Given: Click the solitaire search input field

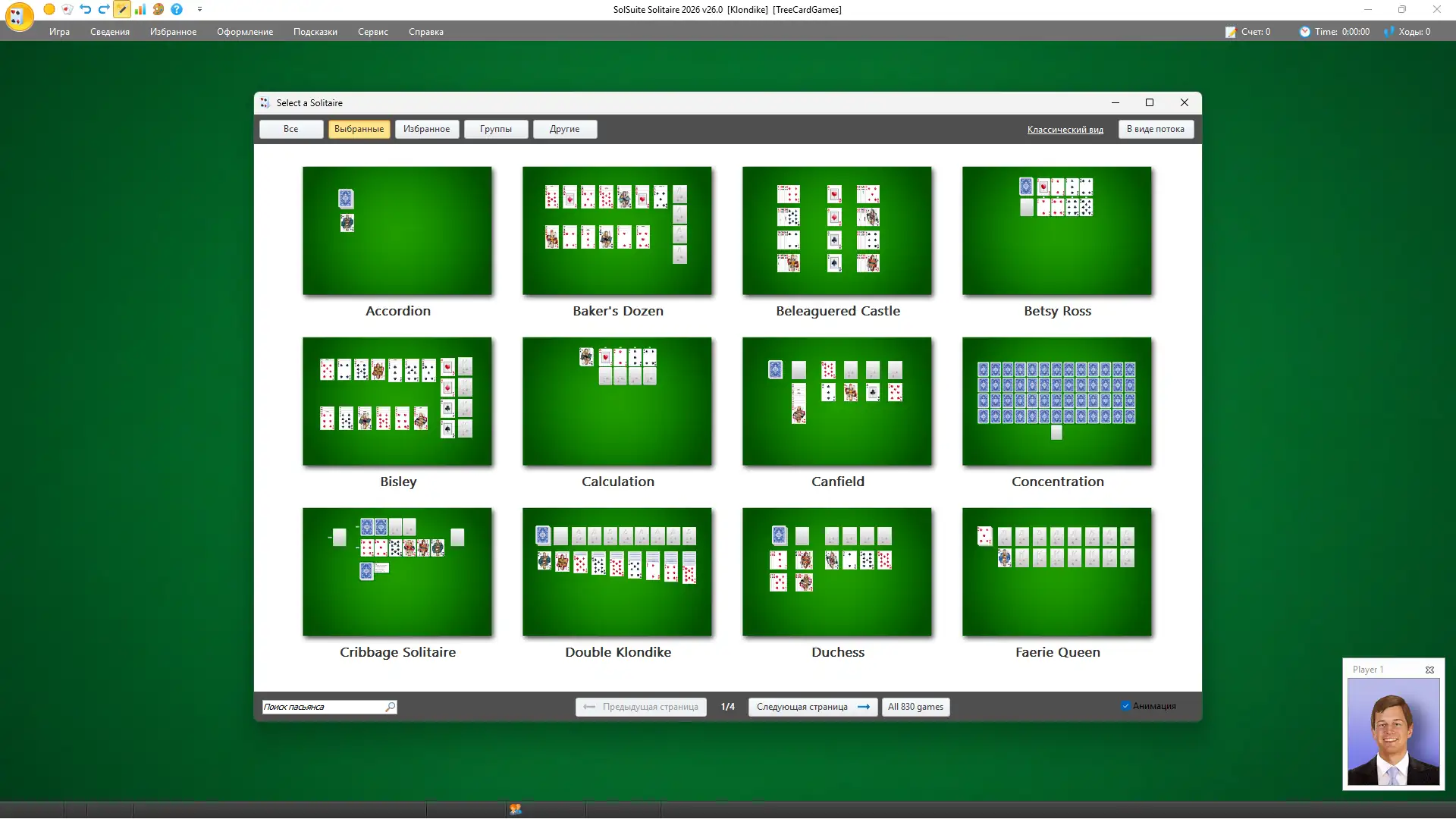Looking at the screenshot, I should (x=322, y=707).
